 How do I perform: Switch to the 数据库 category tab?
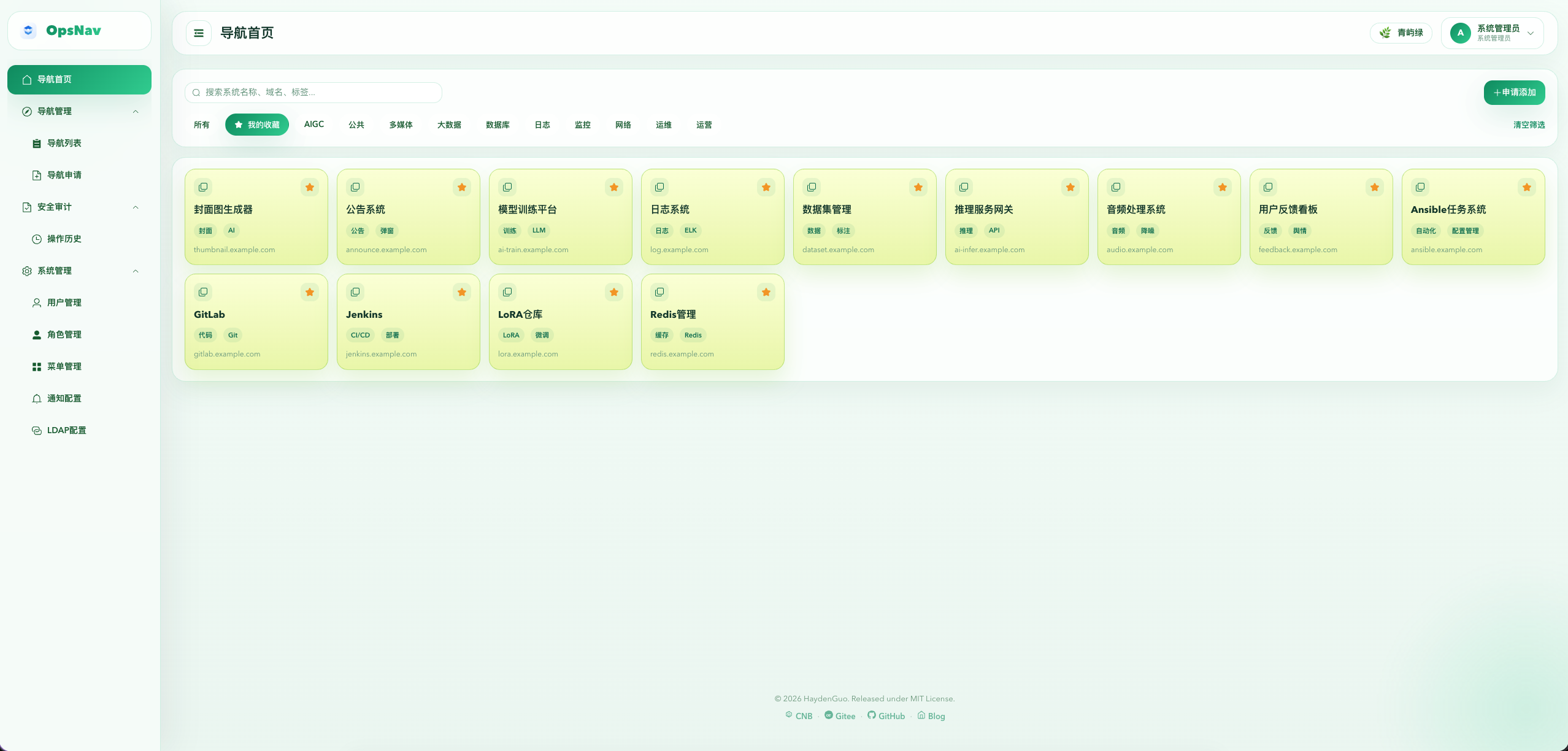[x=498, y=125]
